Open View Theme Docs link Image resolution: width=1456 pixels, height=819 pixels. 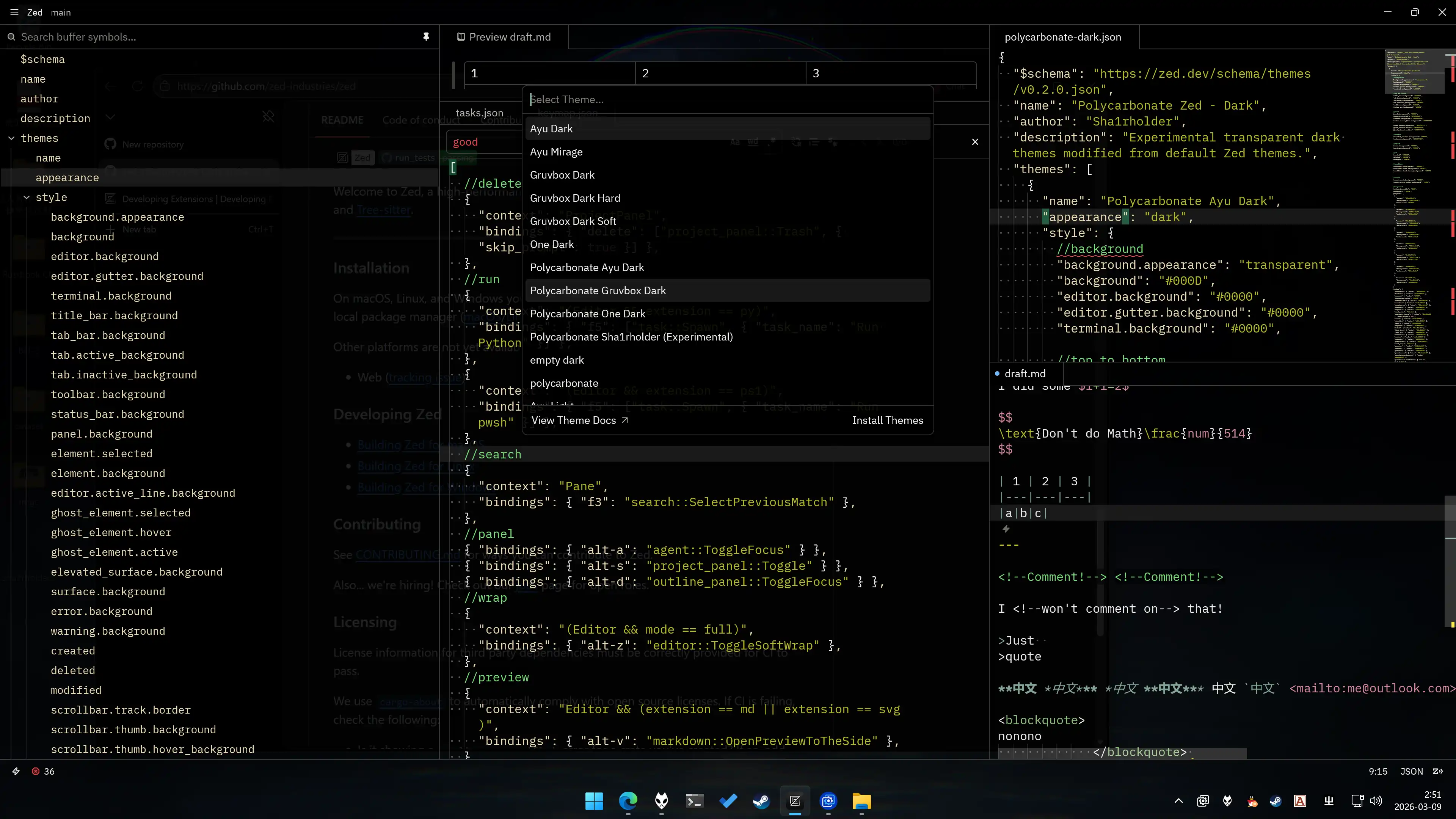(x=579, y=420)
